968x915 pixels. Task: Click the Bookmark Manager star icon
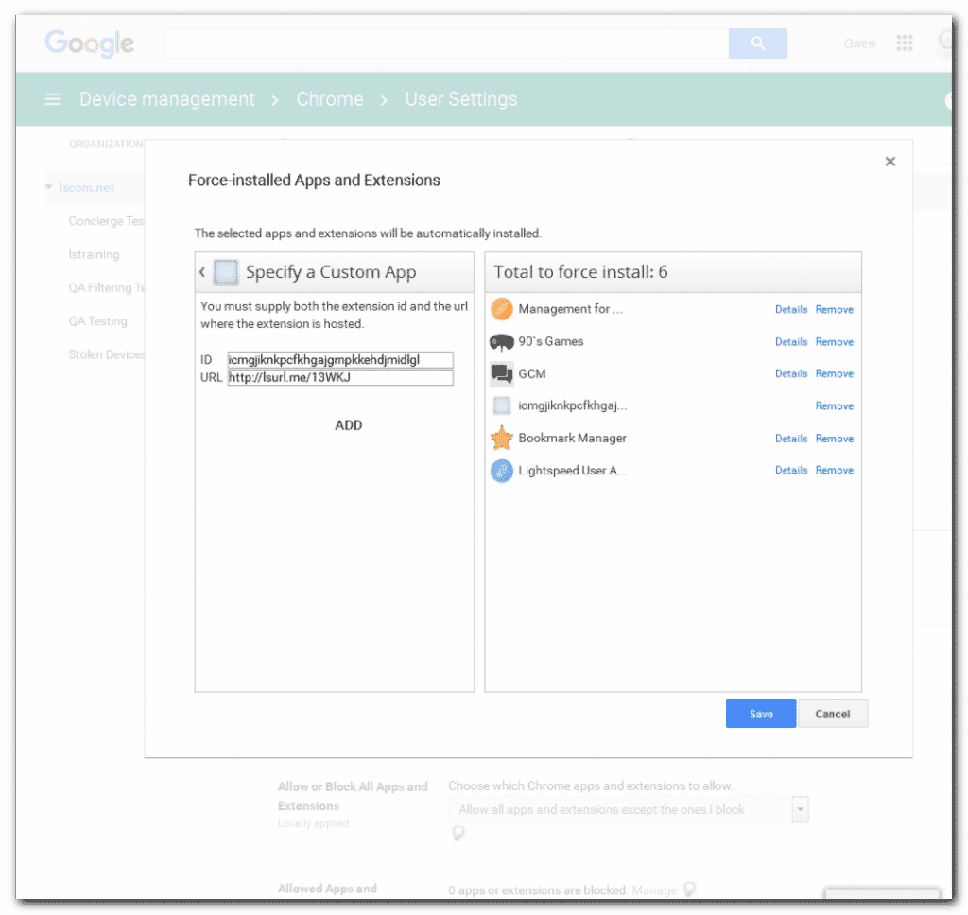[x=502, y=438]
